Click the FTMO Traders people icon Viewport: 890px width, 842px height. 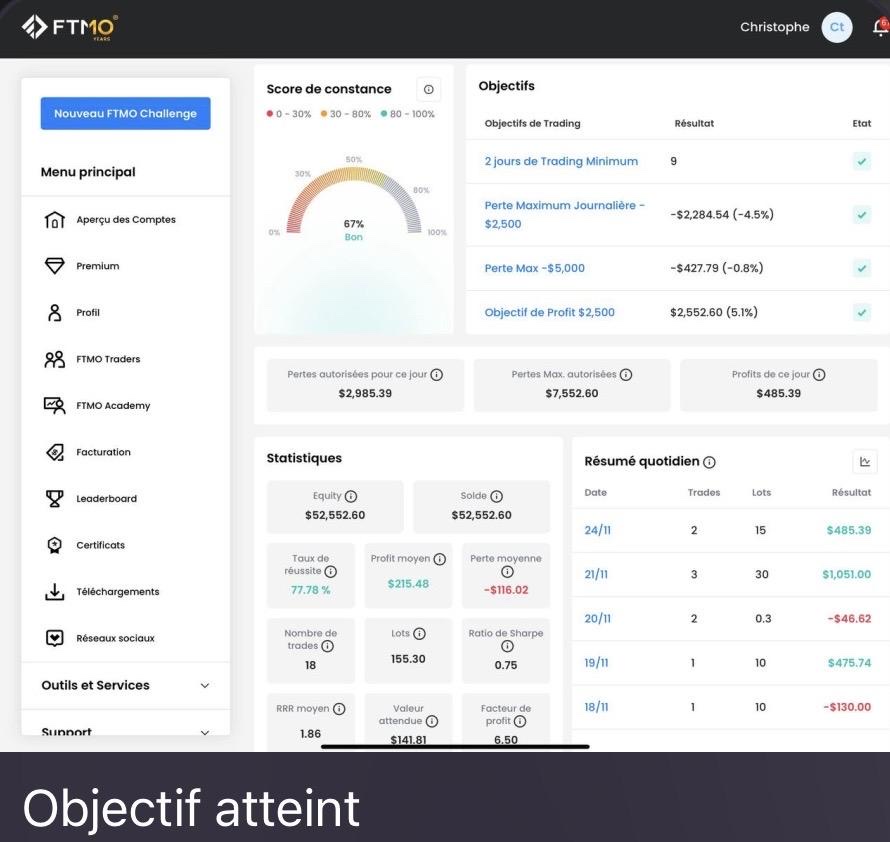tap(54, 359)
